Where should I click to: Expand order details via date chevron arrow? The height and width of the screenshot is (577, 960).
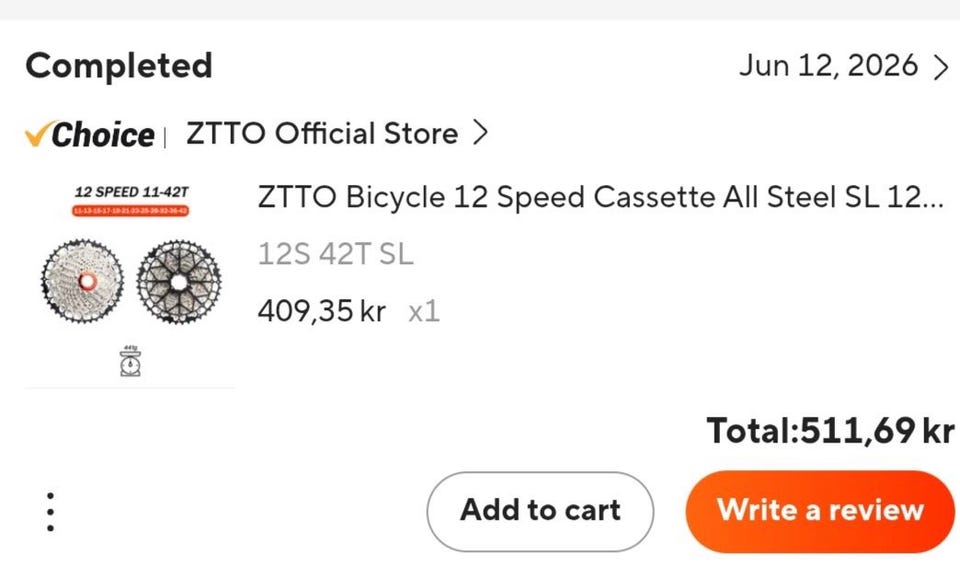(x=942, y=66)
